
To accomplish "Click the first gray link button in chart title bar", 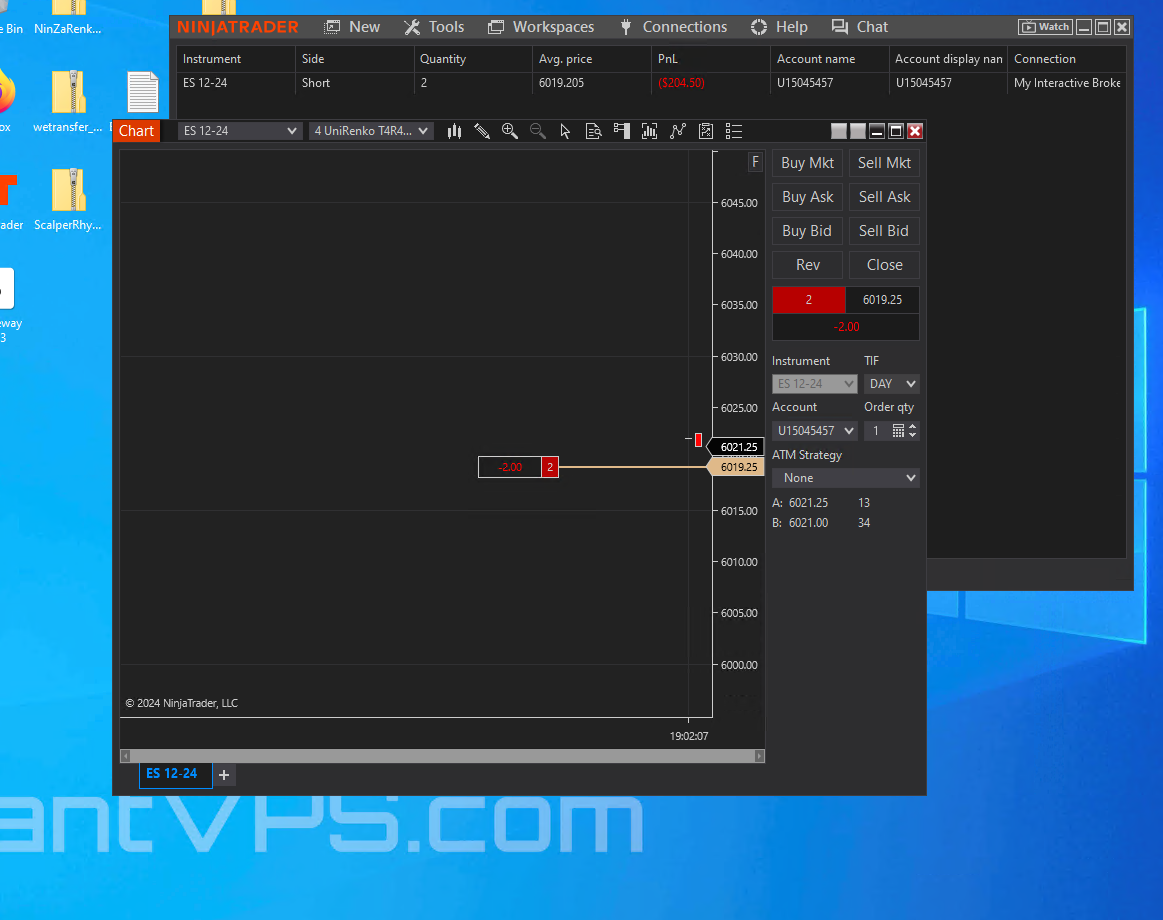I will point(839,131).
